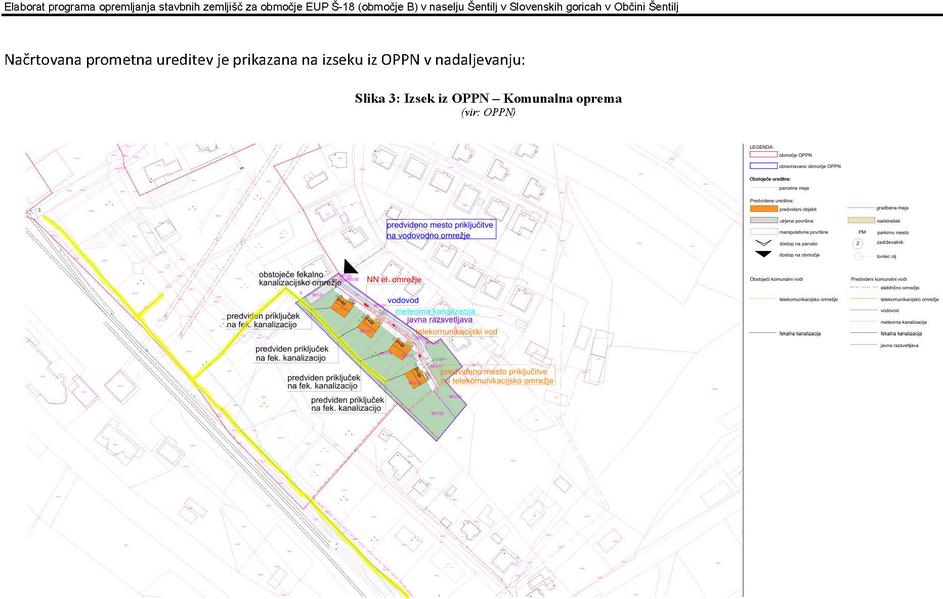
Task: Click the black access arrow on the map
Action: click(x=349, y=267)
